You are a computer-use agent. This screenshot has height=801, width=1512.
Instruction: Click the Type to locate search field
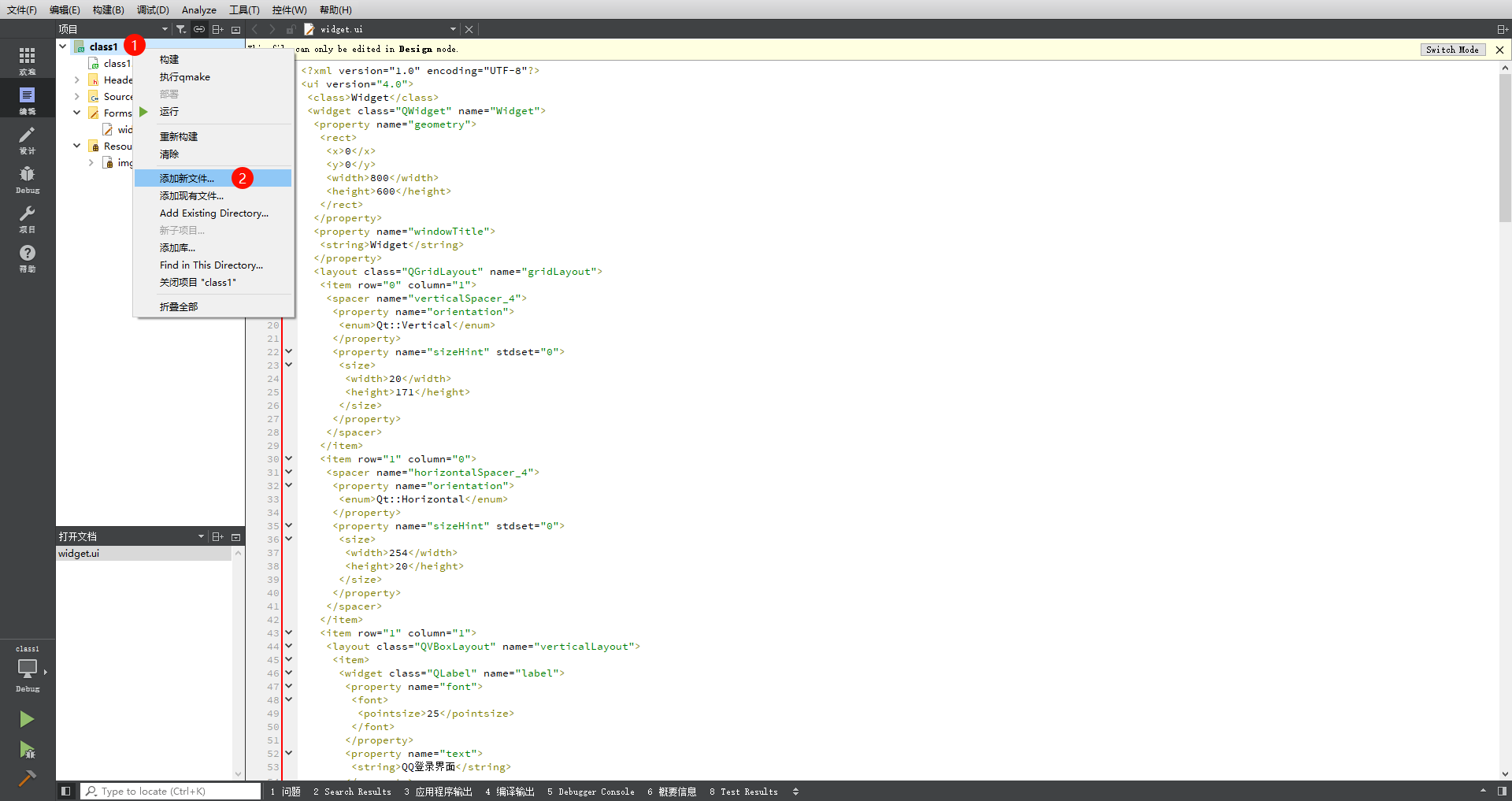coord(171,791)
